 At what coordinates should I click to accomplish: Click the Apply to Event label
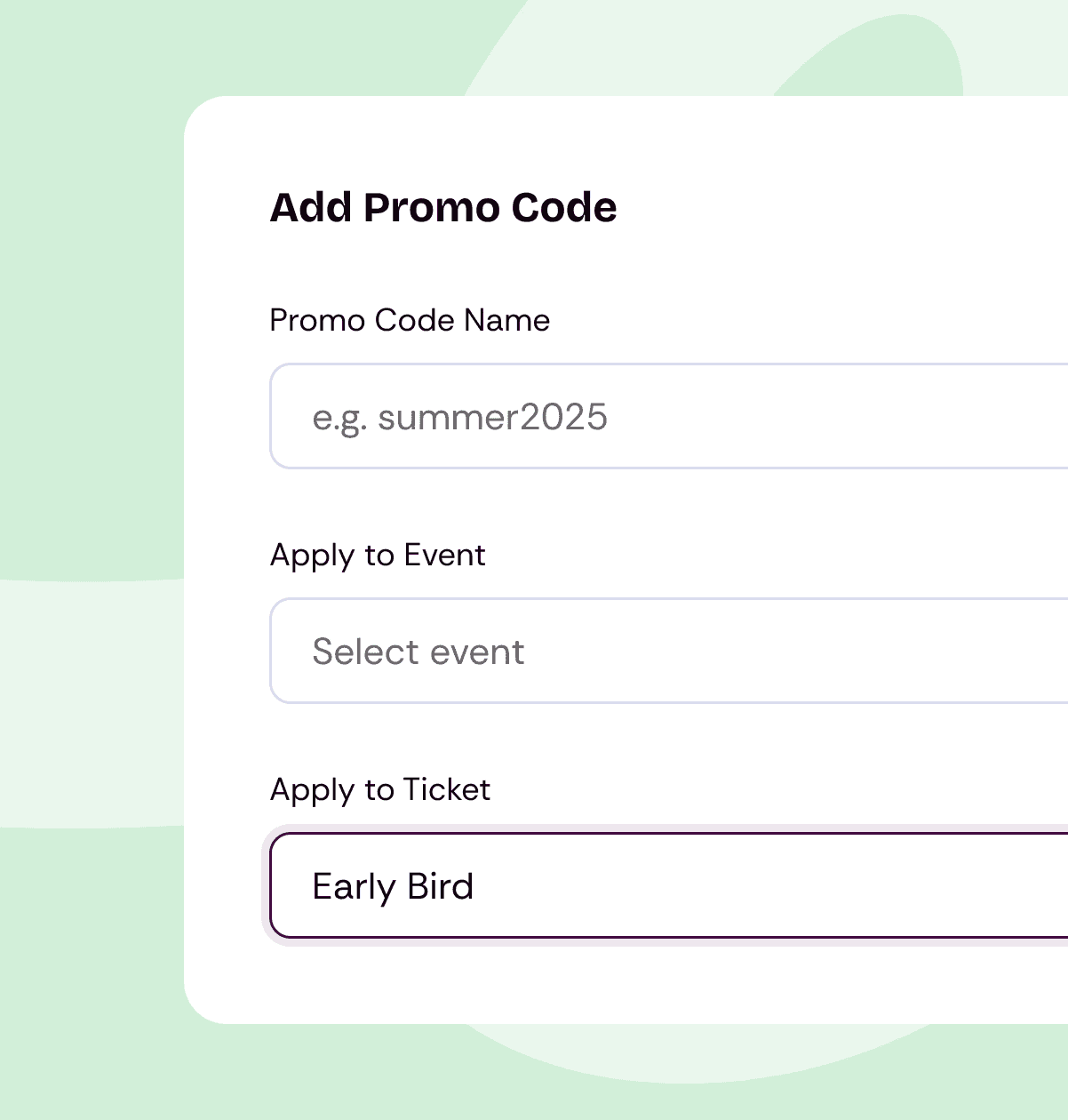click(378, 556)
